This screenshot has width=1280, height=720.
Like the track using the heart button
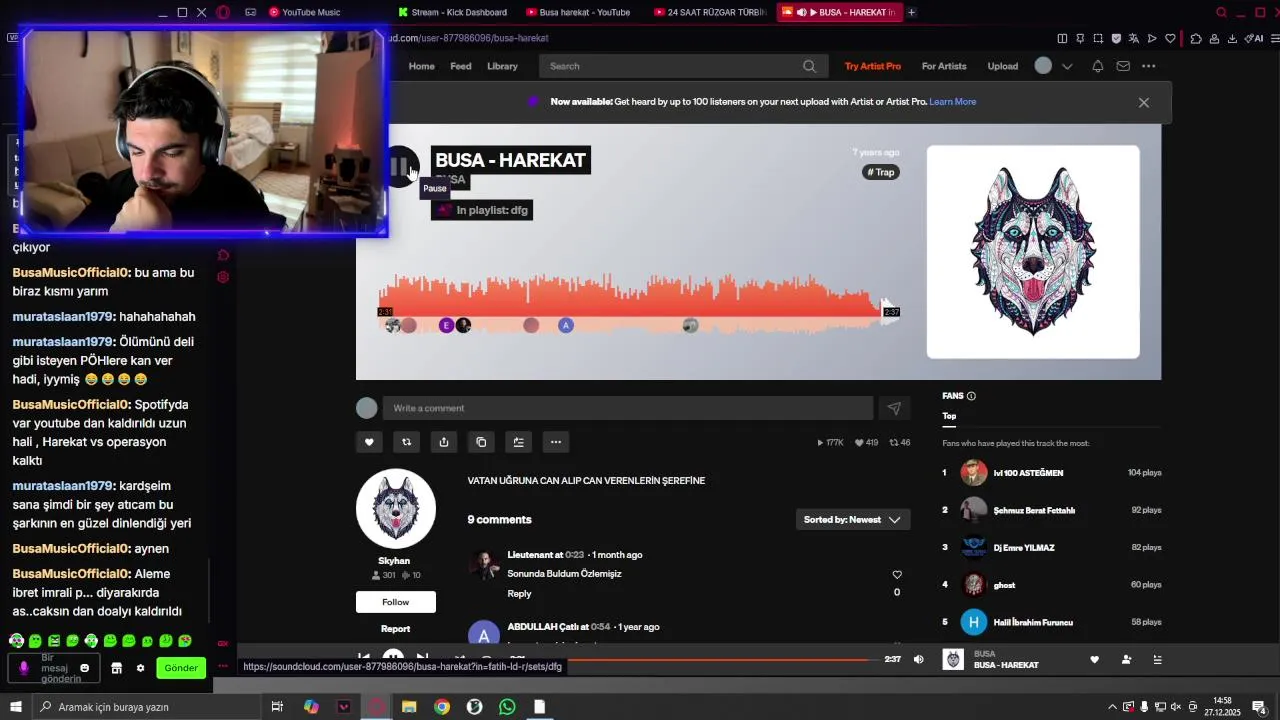(x=369, y=442)
